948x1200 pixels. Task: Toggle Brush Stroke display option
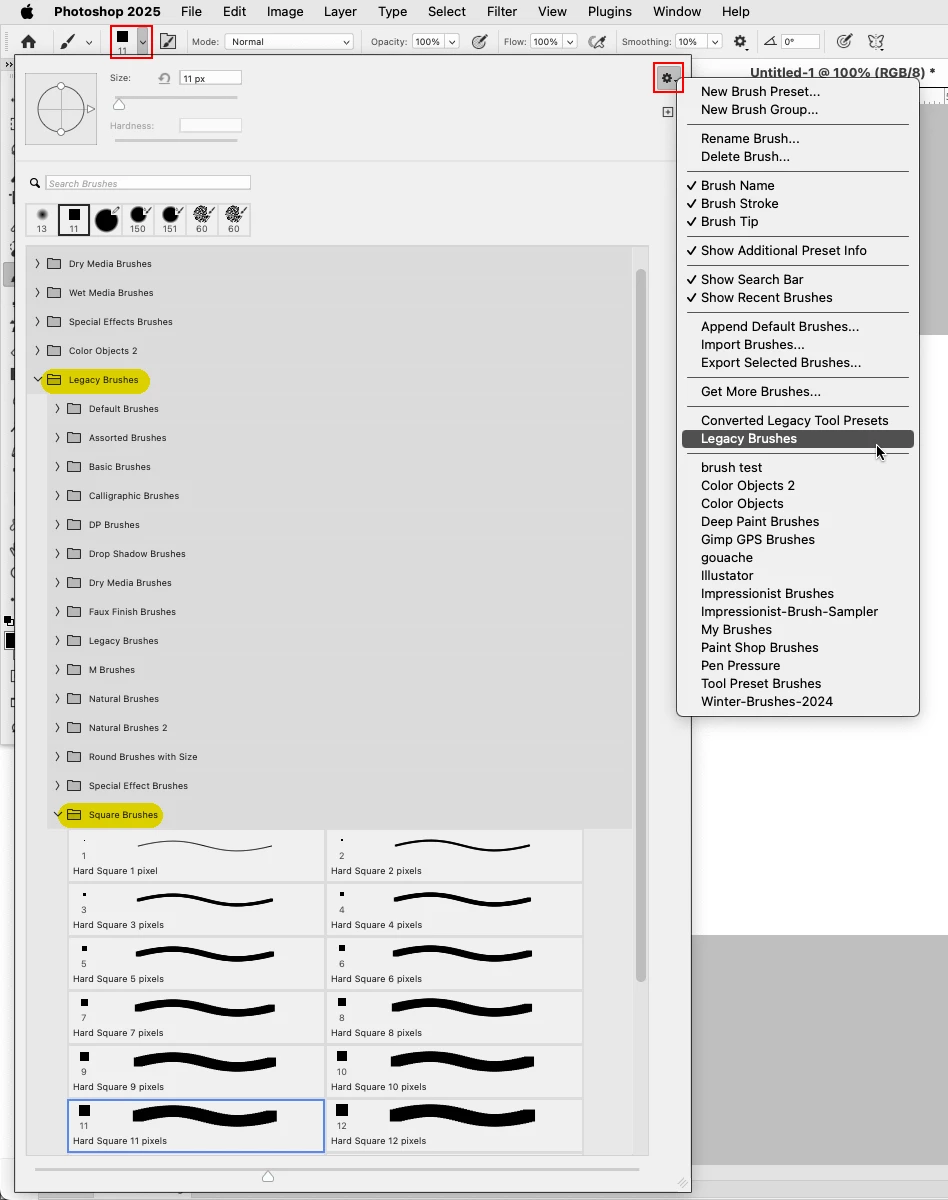[x=739, y=204]
